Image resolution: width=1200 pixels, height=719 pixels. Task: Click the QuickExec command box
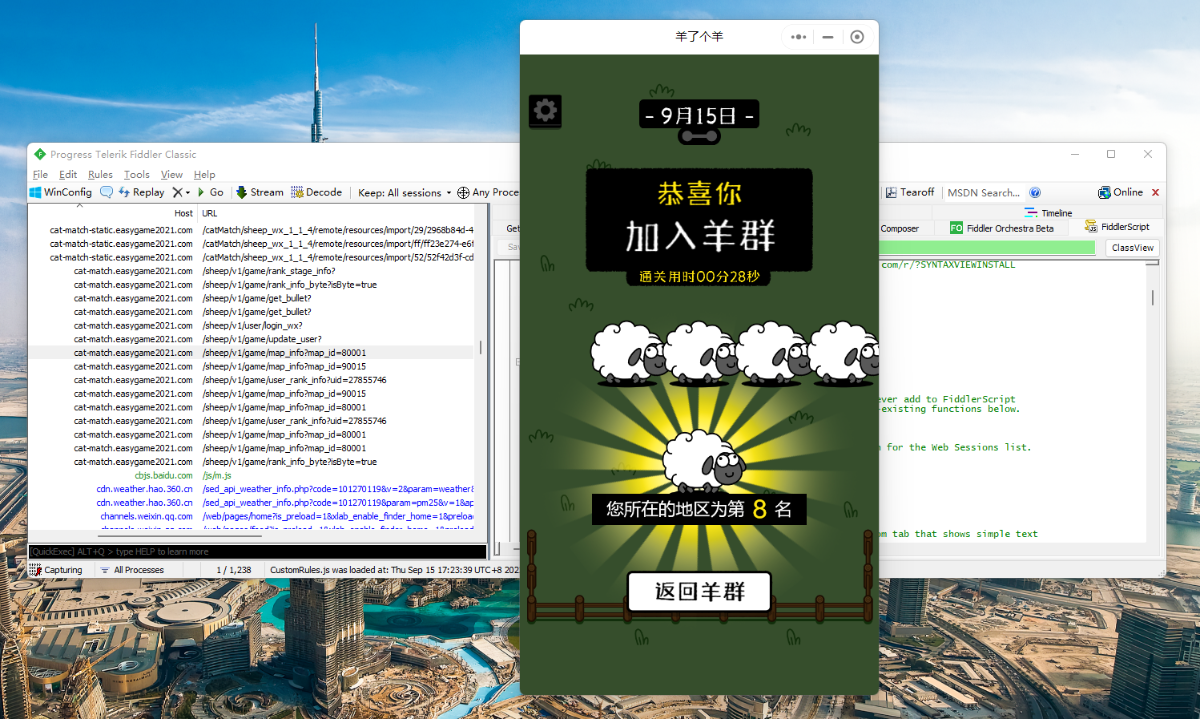coord(257,551)
